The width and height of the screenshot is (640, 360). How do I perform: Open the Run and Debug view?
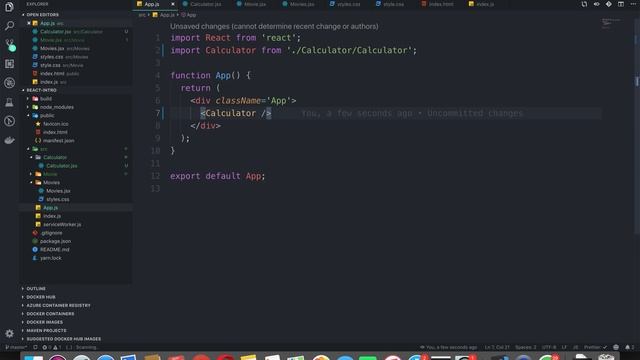pos(9,83)
